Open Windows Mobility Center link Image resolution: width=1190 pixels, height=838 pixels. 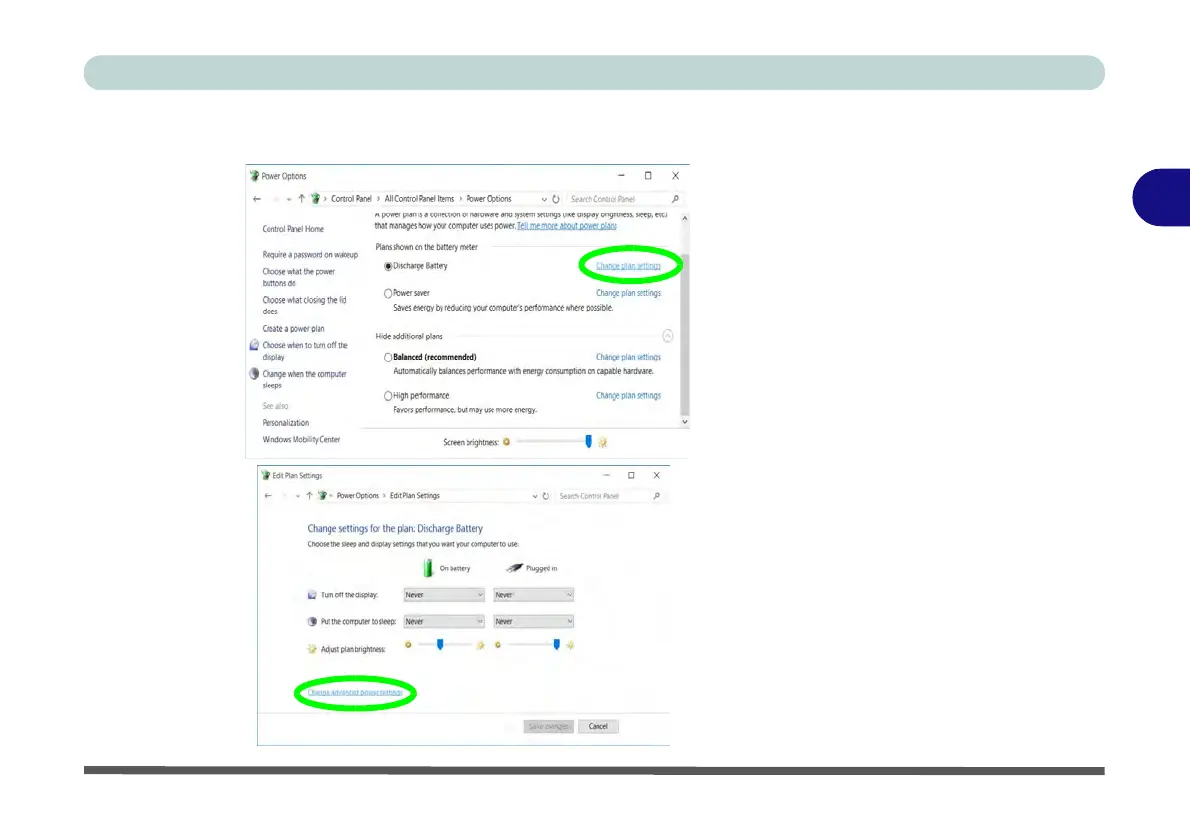point(301,439)
